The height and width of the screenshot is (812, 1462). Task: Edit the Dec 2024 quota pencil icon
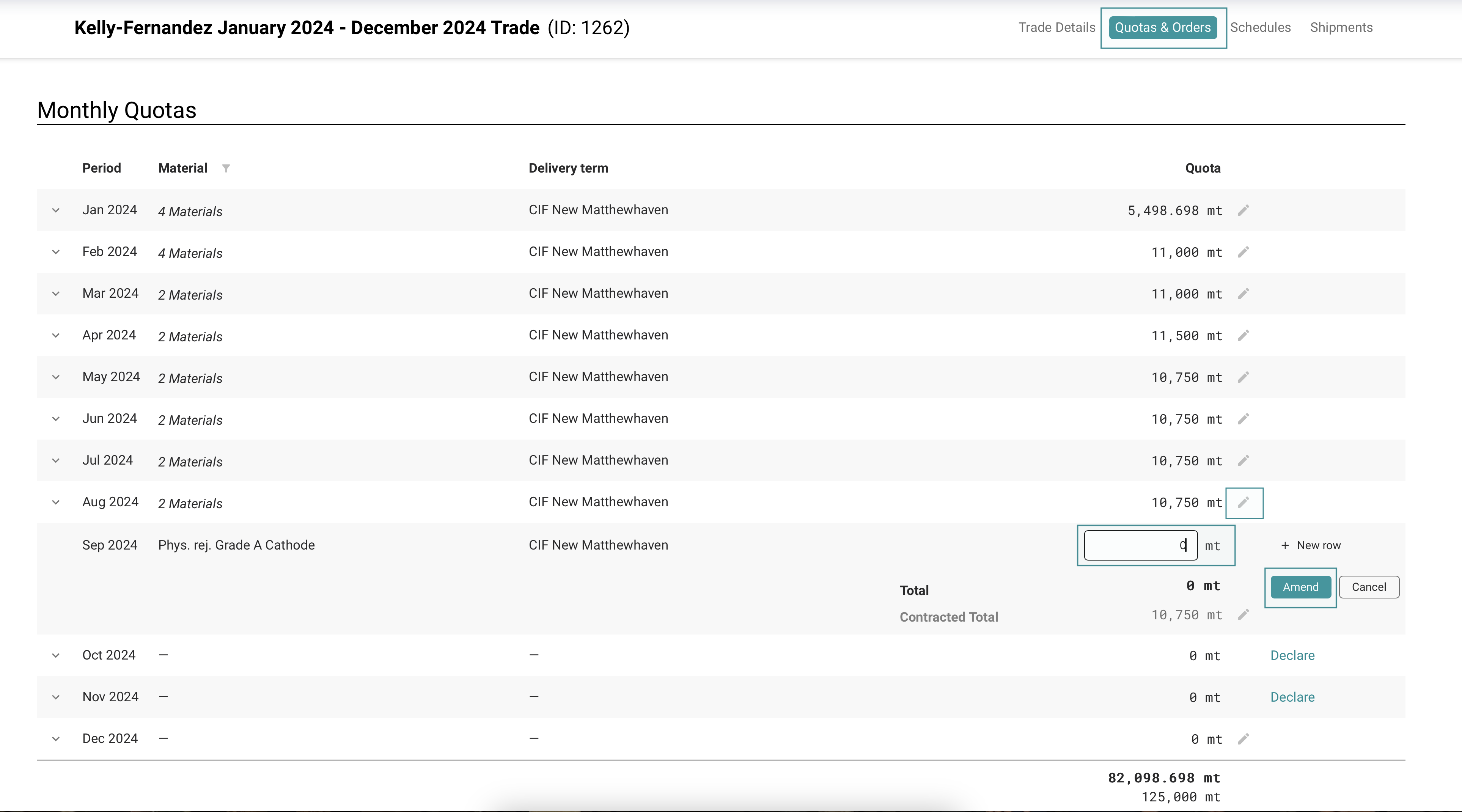[1243, 739]
